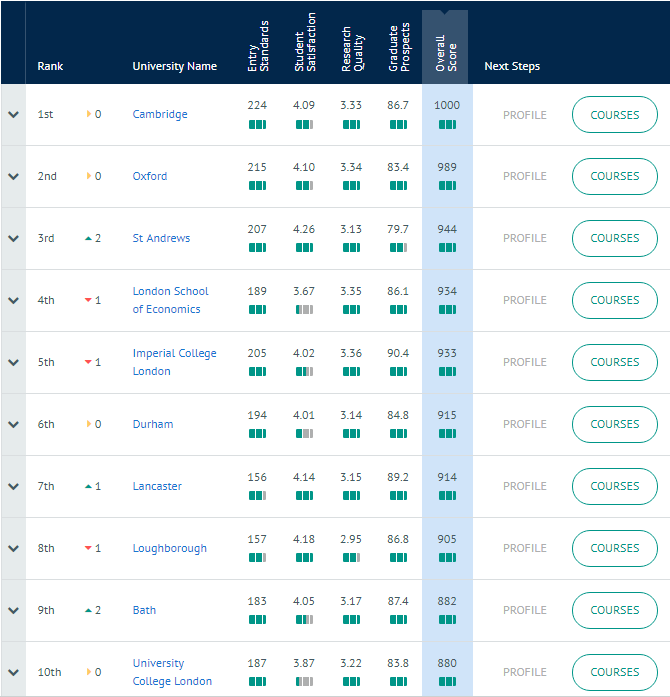Expand the St Andrews row chevron
Image resolution: width=670 pixels, height=697 pixels.
13,238
